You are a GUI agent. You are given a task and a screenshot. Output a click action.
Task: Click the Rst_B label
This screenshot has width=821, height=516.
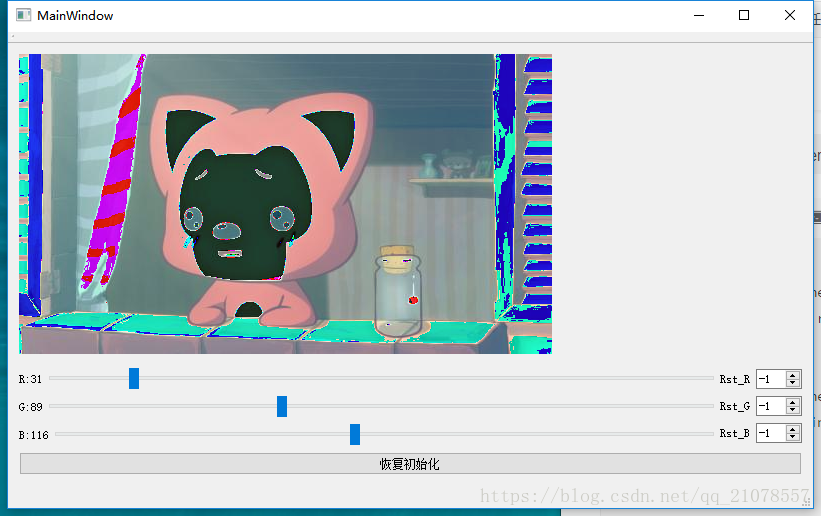pos(735,434)
